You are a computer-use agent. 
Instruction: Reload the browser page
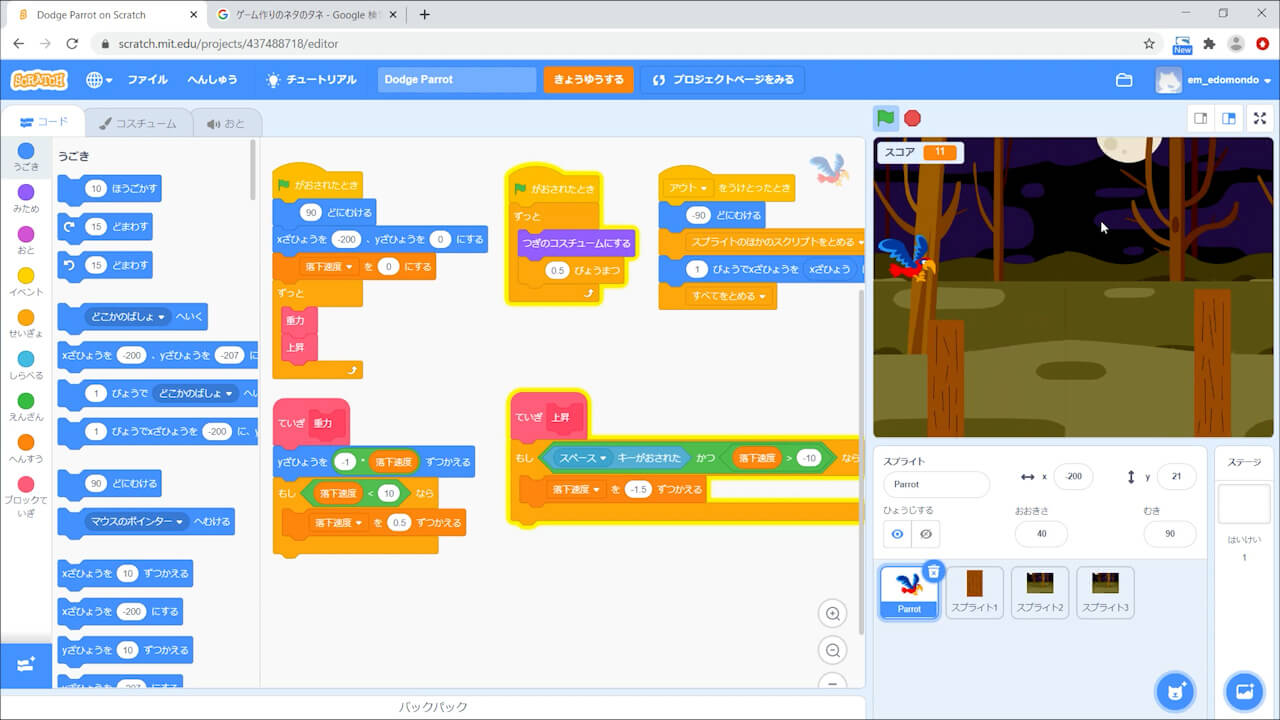pos(72,44)
